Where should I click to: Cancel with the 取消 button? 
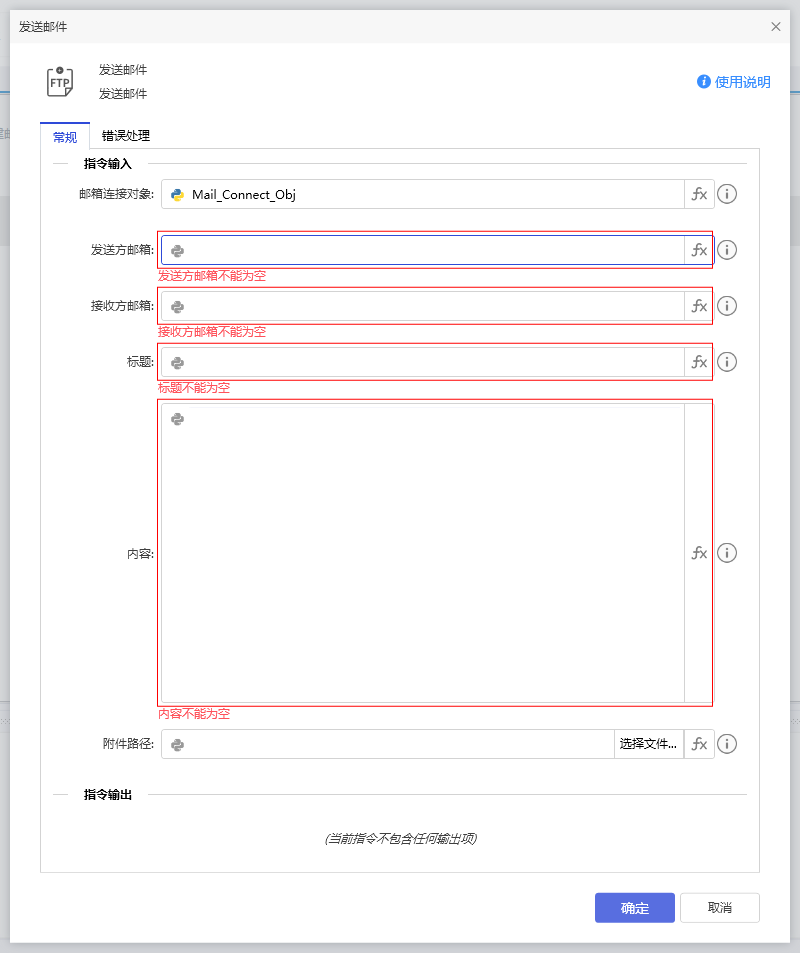(x=719, y=908)
